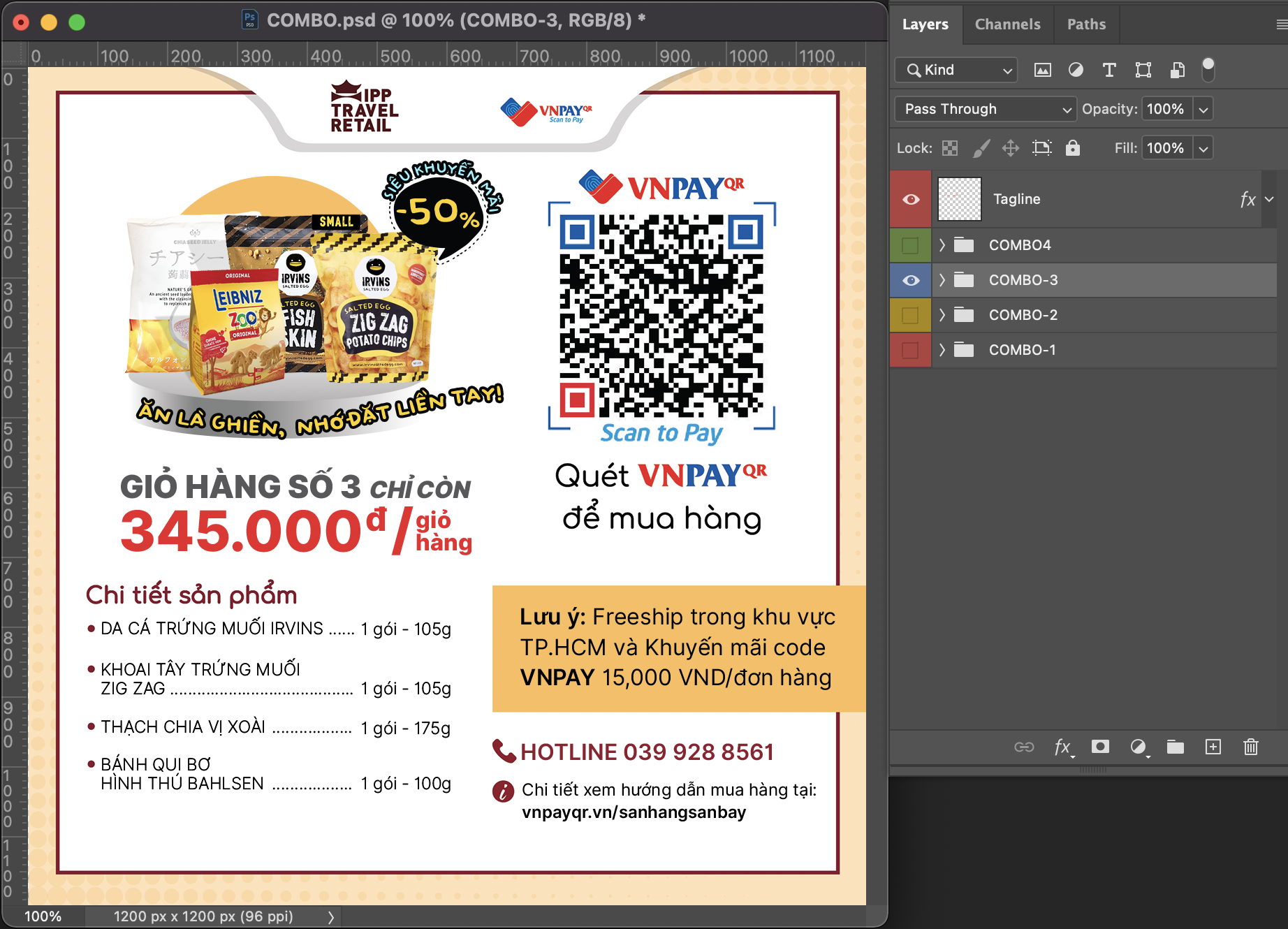Select the Tagline layer thumbnail
The image size is (1288, 929).
click(x=959, y=200)
